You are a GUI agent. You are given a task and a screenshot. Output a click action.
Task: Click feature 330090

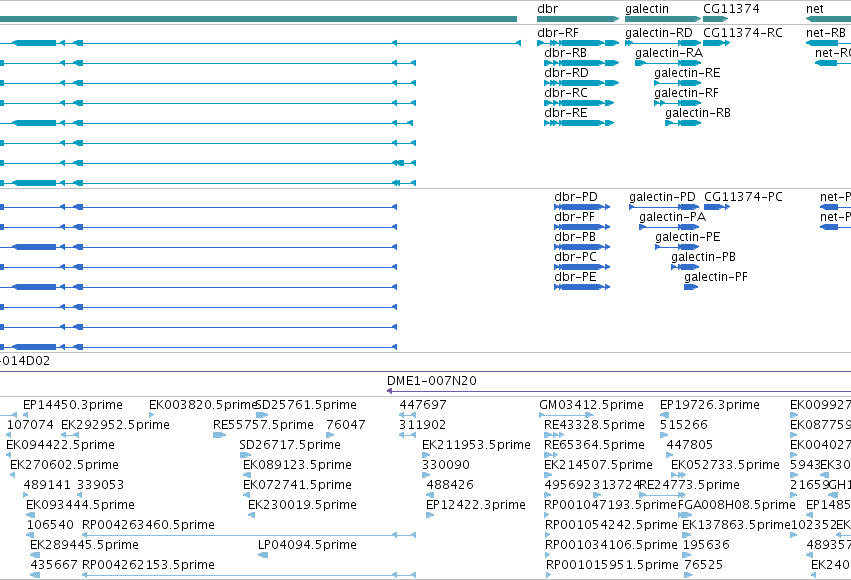(x=446, y=464)
